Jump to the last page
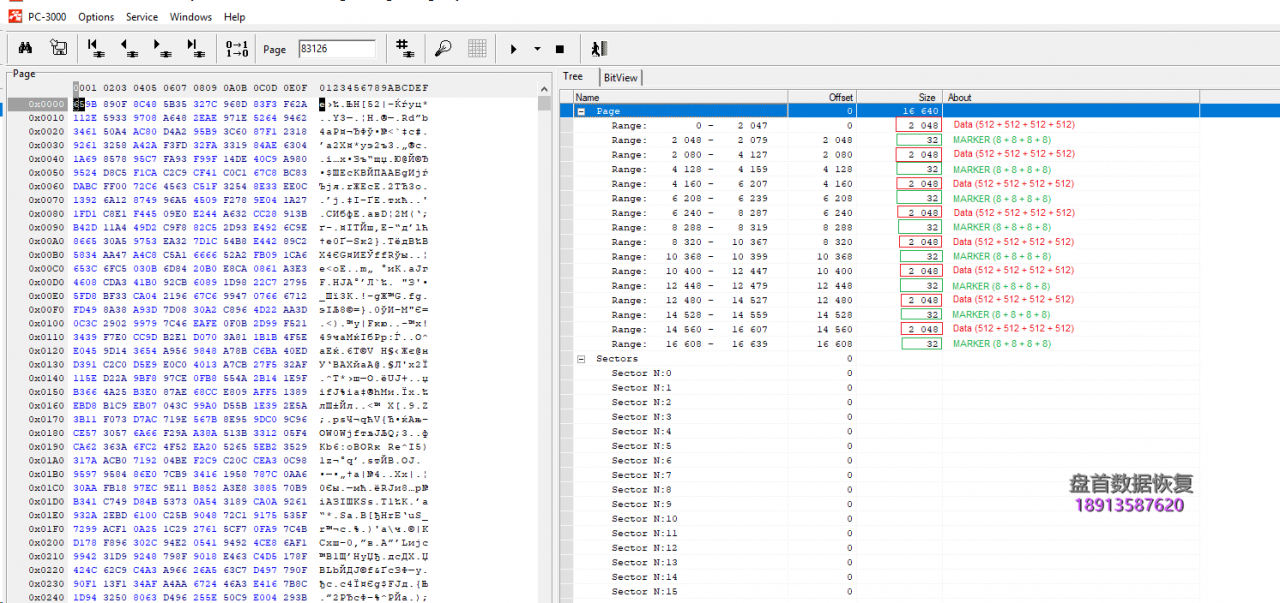The image size is (1280, 603). point(194,48)
